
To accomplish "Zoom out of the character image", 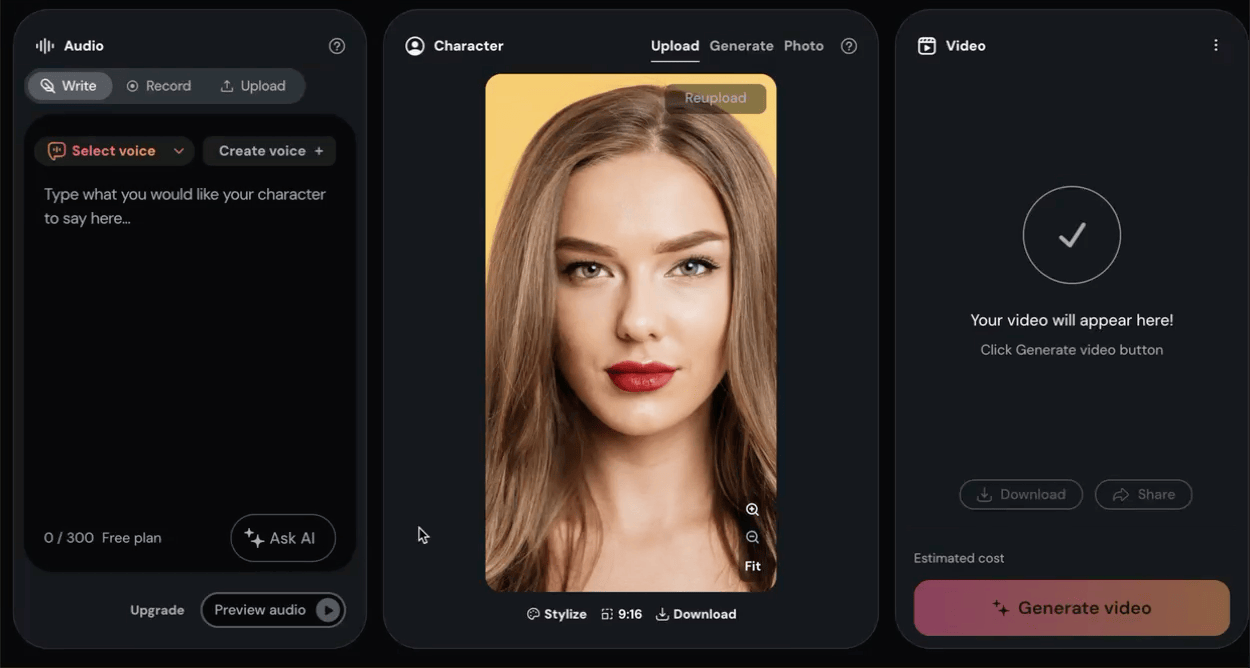I will (x=753, y=538).
